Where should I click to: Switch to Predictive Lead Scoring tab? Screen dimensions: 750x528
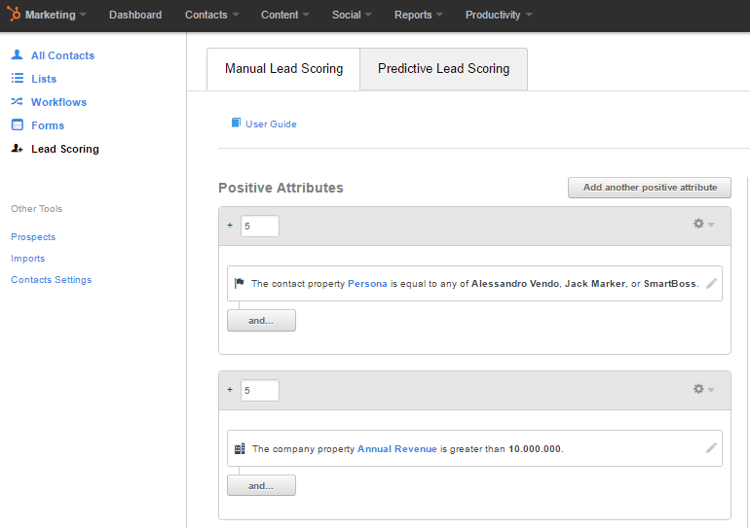pos(443,69)
